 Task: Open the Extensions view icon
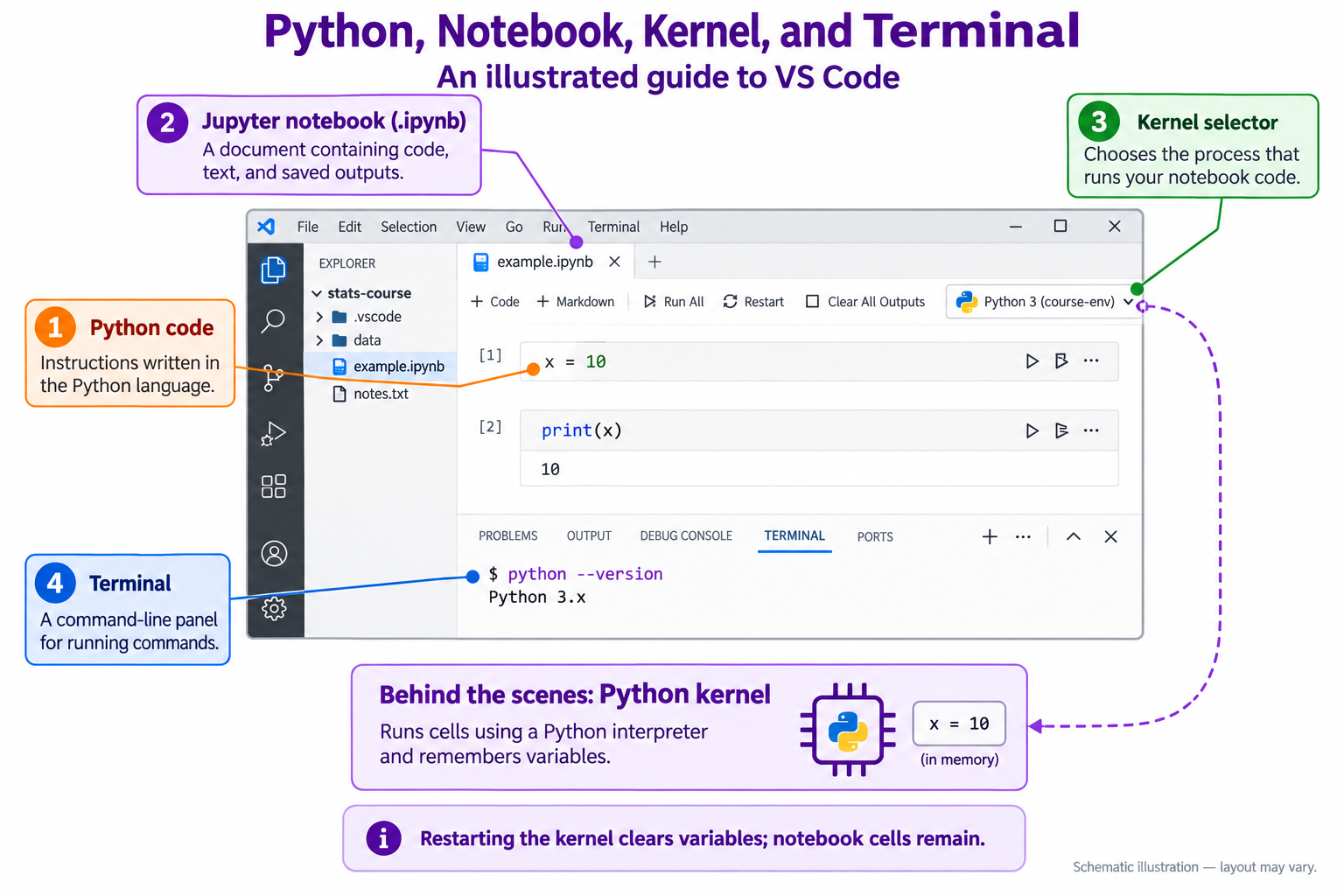(274, 486)
